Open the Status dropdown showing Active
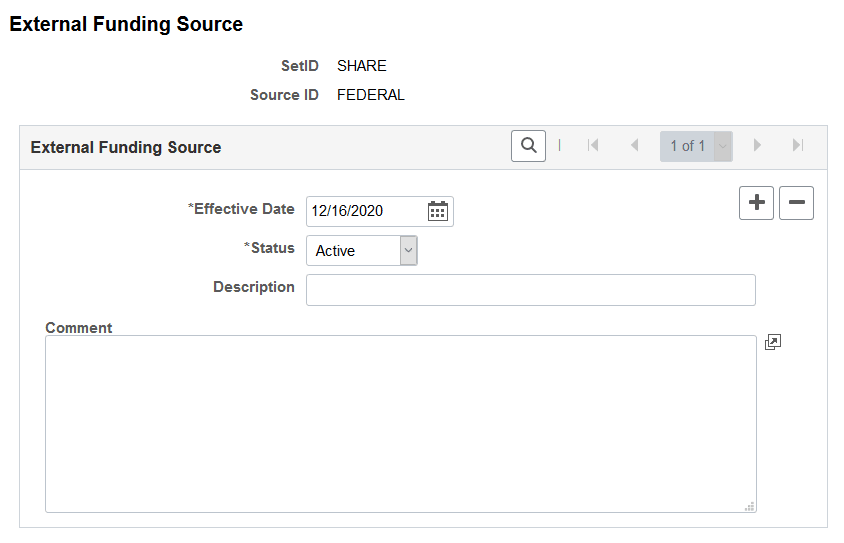This screenshot has width=844, height=543. (362, 251)
